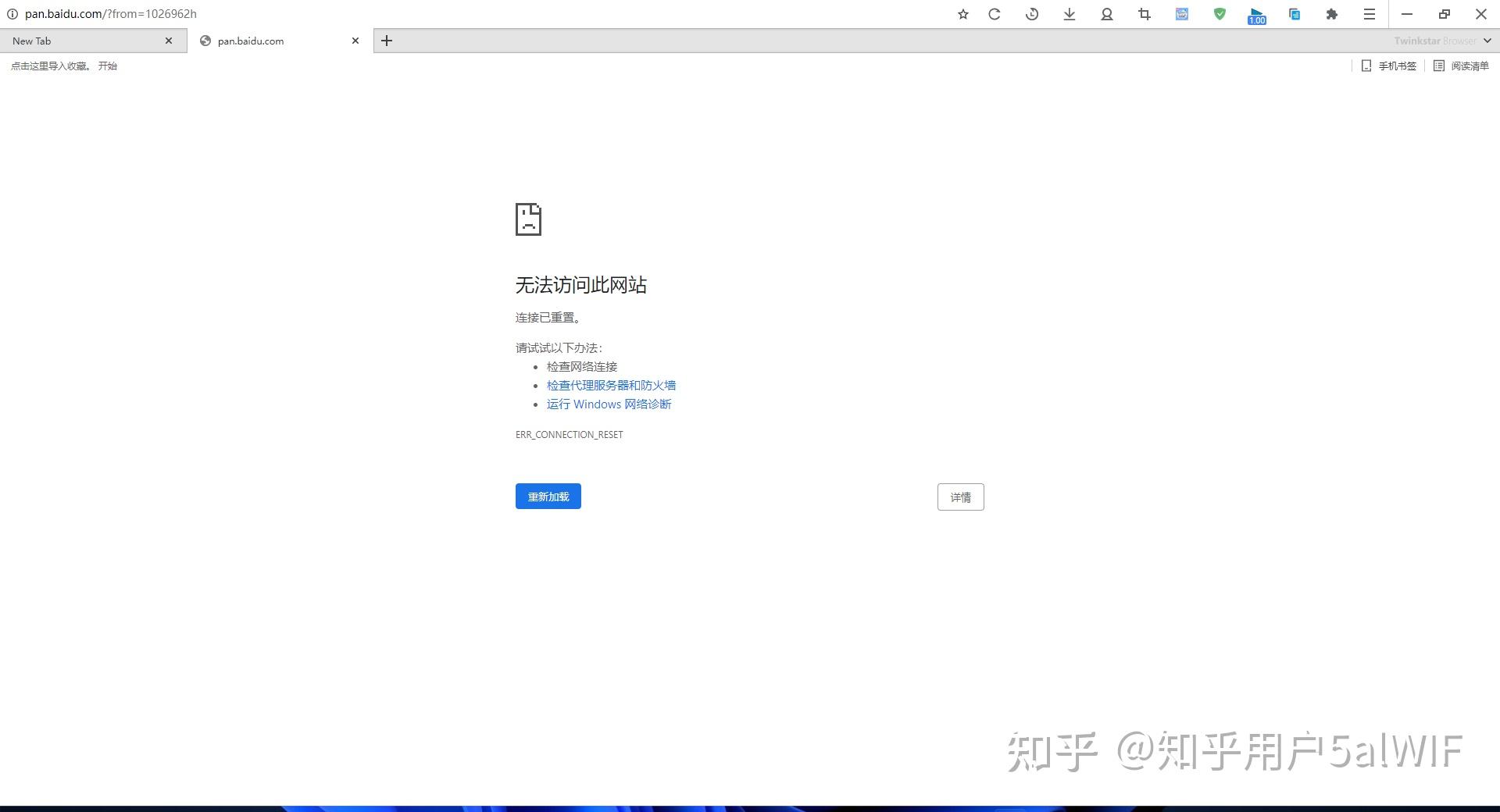Open the extensions puzzle piece menu
The image size is (1500, 812).
pyautogui.click(x=1332, y=14)
